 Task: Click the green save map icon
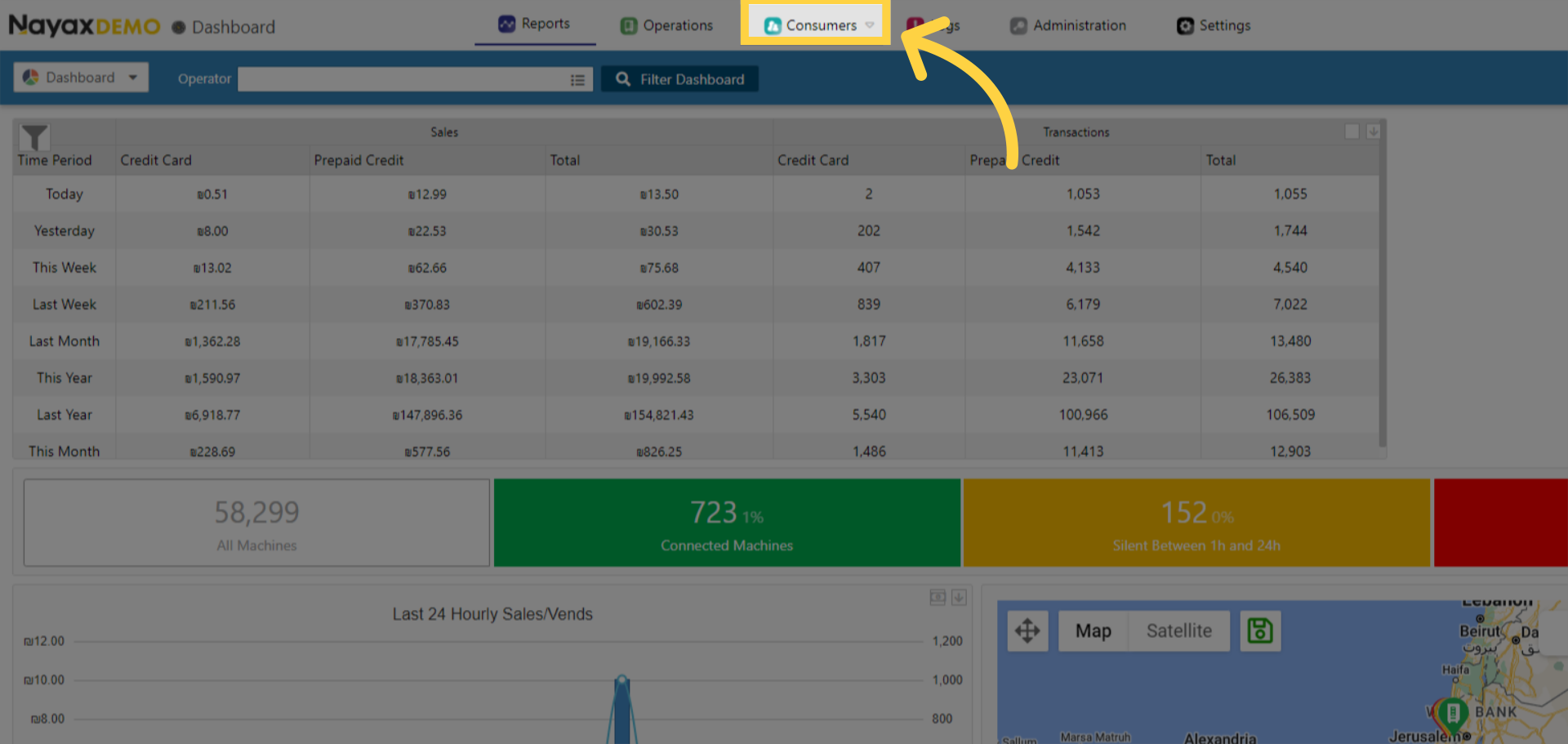(x=1260, y=630)
